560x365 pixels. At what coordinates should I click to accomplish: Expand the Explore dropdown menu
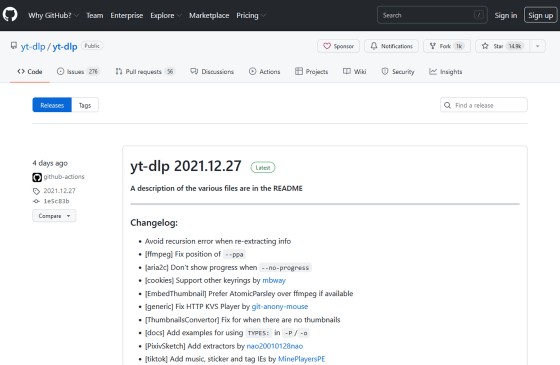tap(166, 15)
